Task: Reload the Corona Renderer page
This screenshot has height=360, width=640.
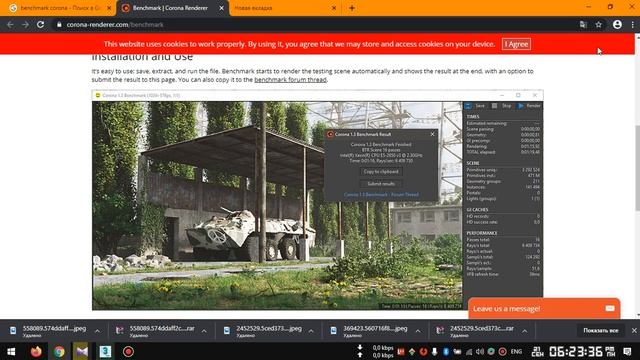Action: (x=40, y=24)
